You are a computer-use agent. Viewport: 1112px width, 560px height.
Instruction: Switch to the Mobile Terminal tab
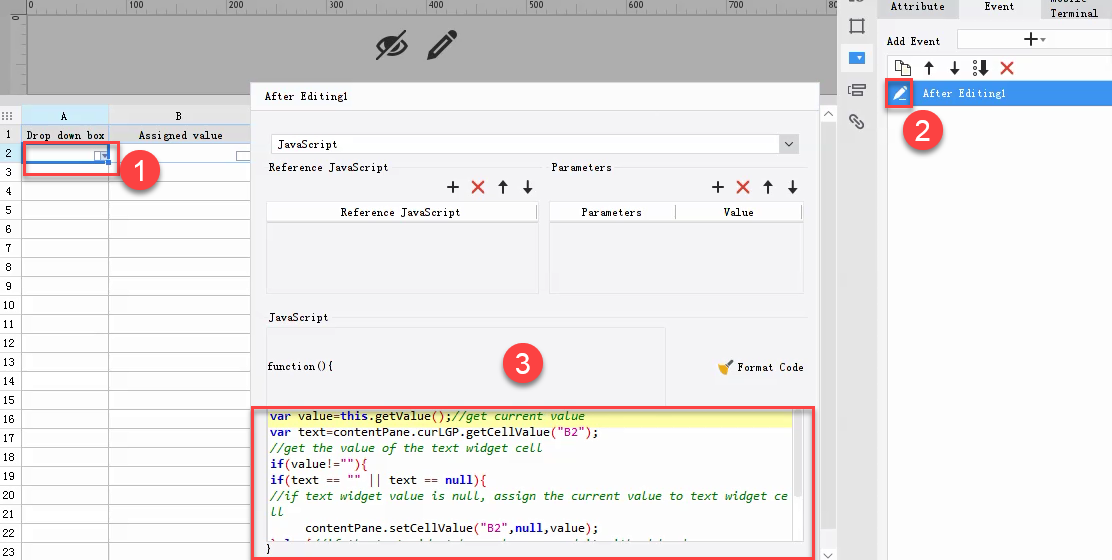1074,9
